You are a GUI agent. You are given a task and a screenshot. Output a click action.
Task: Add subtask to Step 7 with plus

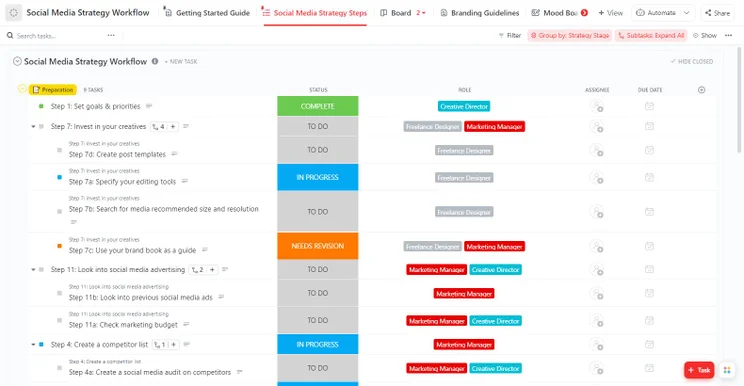pos(173,127)
